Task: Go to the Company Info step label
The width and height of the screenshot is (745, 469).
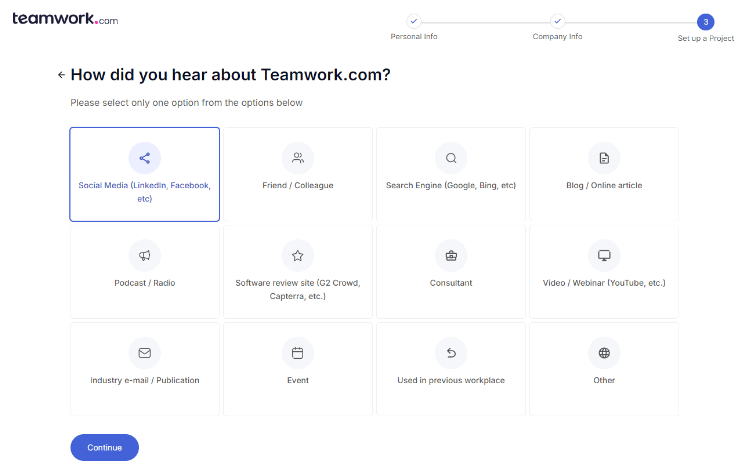Action: (557, 37)
